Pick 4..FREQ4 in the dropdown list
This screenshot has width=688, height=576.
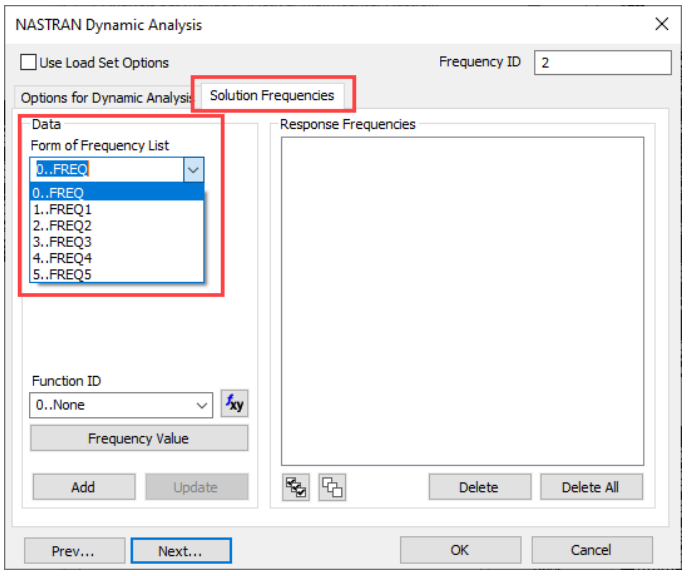point(117,258)
